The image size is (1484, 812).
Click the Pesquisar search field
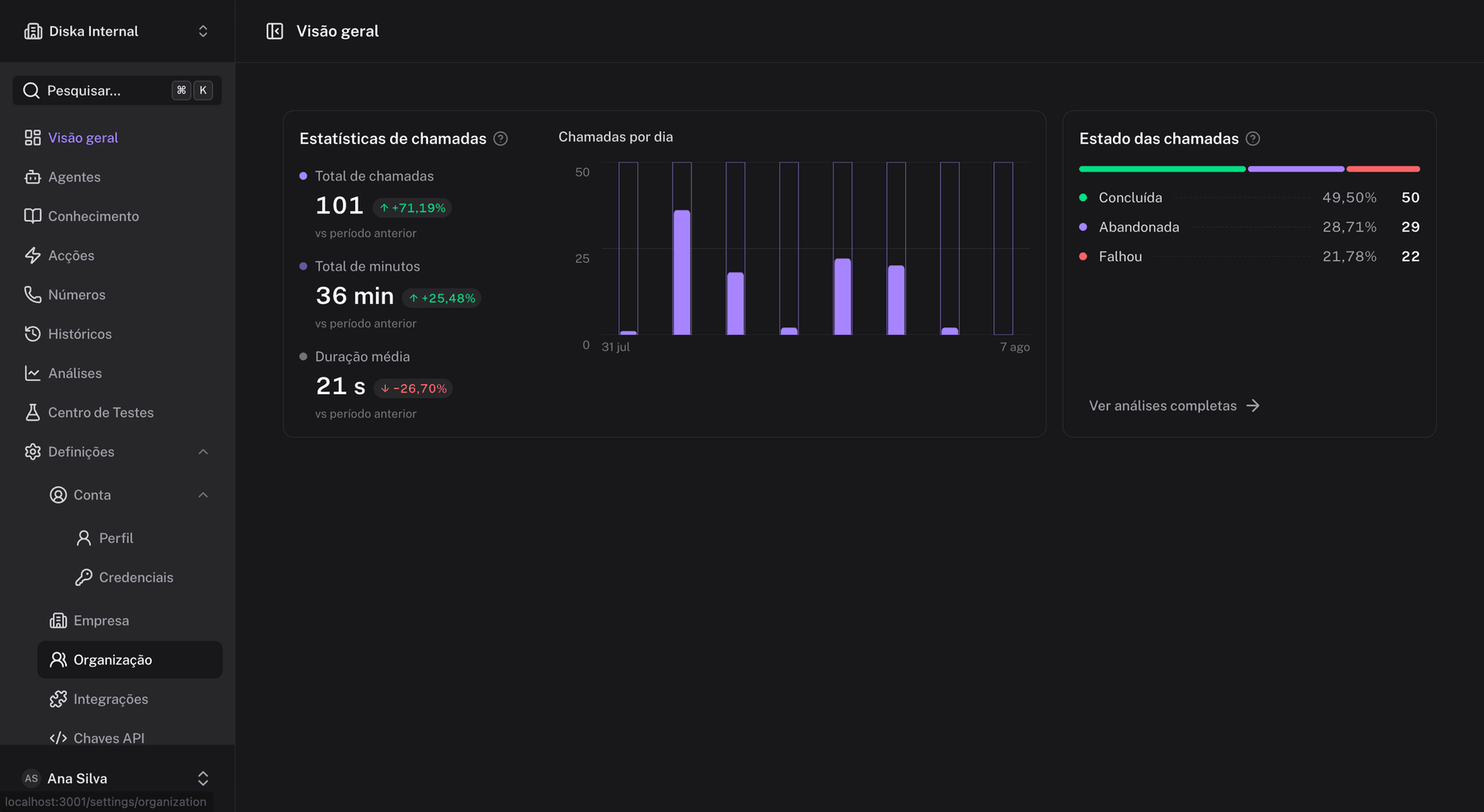pos(117,91)
